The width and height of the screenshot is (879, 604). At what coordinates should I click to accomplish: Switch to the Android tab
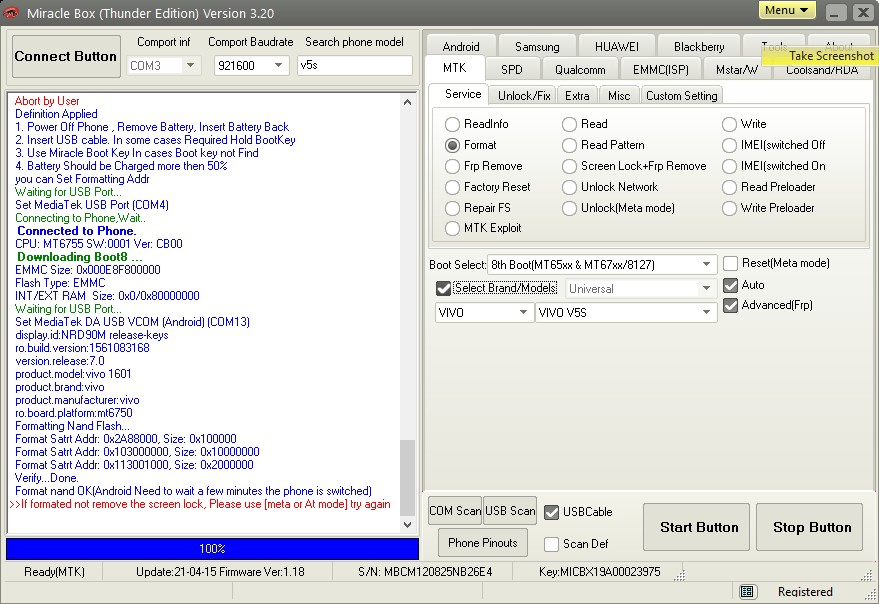tap(461, 47)
